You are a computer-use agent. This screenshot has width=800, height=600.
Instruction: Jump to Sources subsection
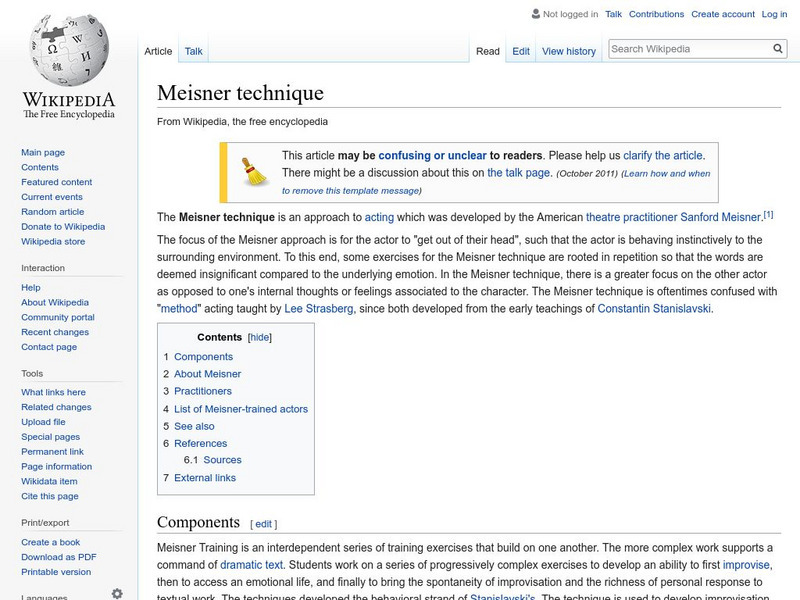coord(222,460)
